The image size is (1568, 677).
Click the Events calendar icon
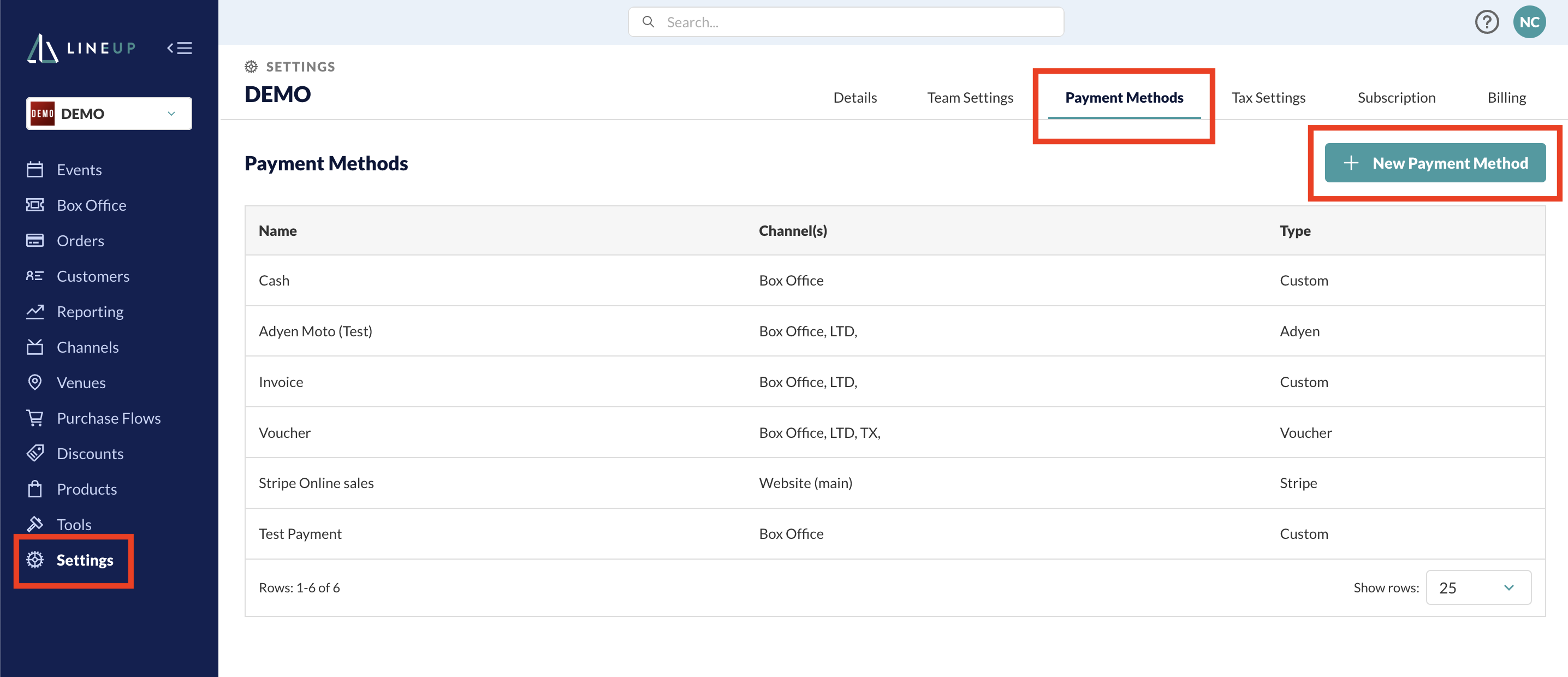(35, 169)
